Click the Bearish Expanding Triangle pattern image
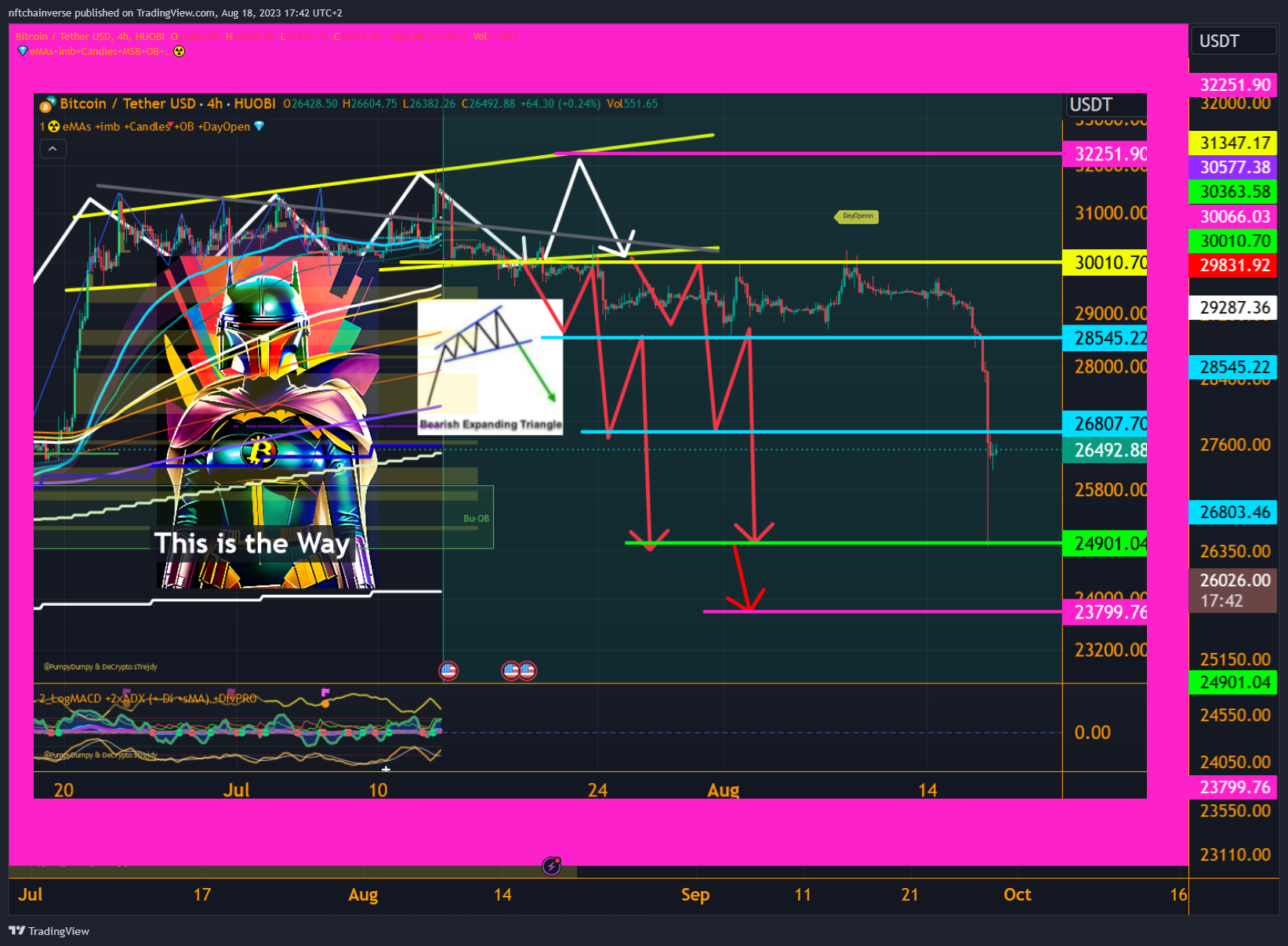The height and width of the screenshot is (946, 1288). [x=490, y=367]
